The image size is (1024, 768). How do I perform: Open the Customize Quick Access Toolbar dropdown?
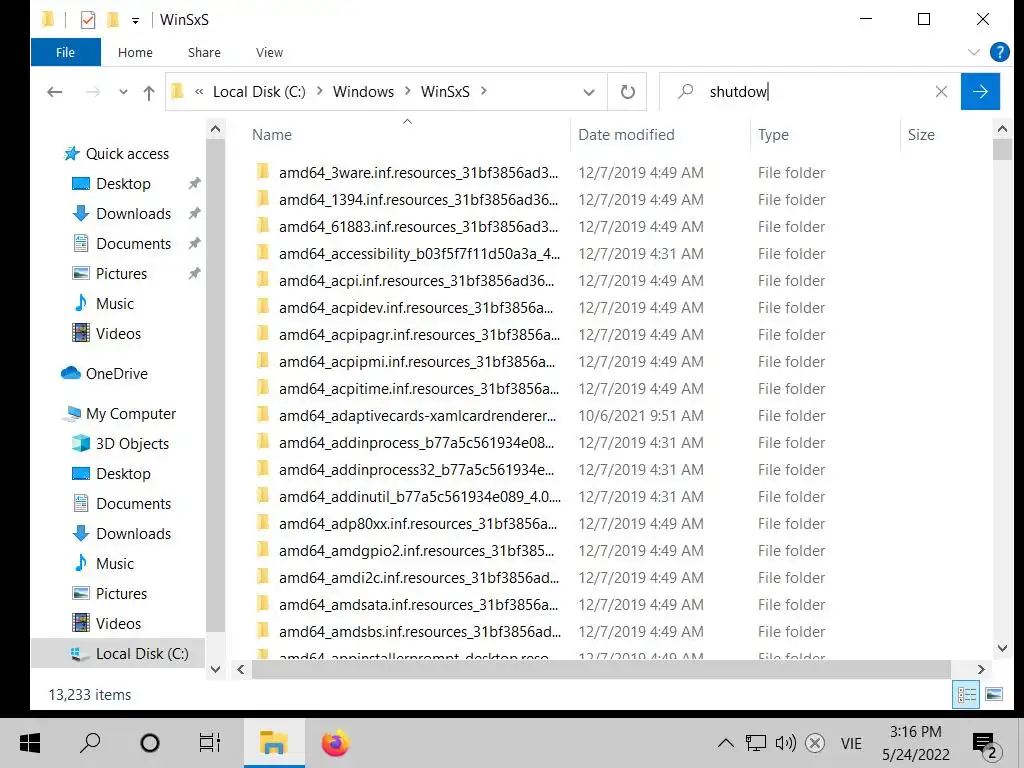(135, 20)
